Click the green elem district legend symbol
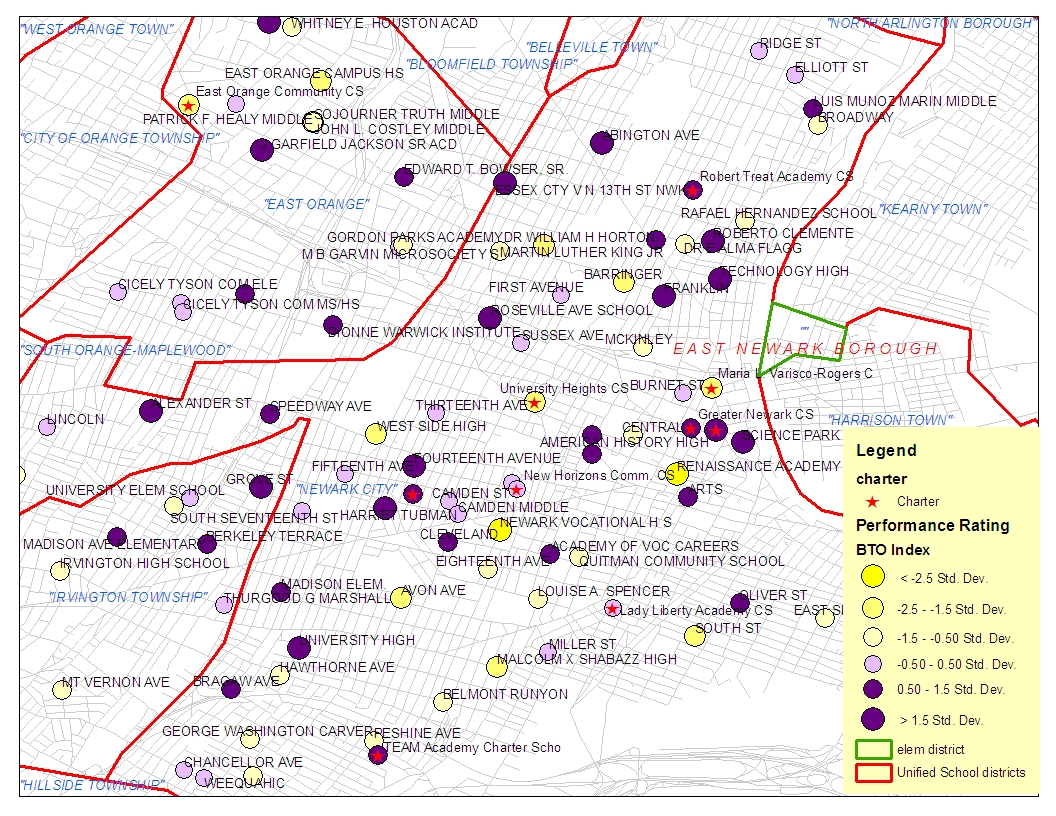The image size is (1056, 816). (x=873, y=748)
